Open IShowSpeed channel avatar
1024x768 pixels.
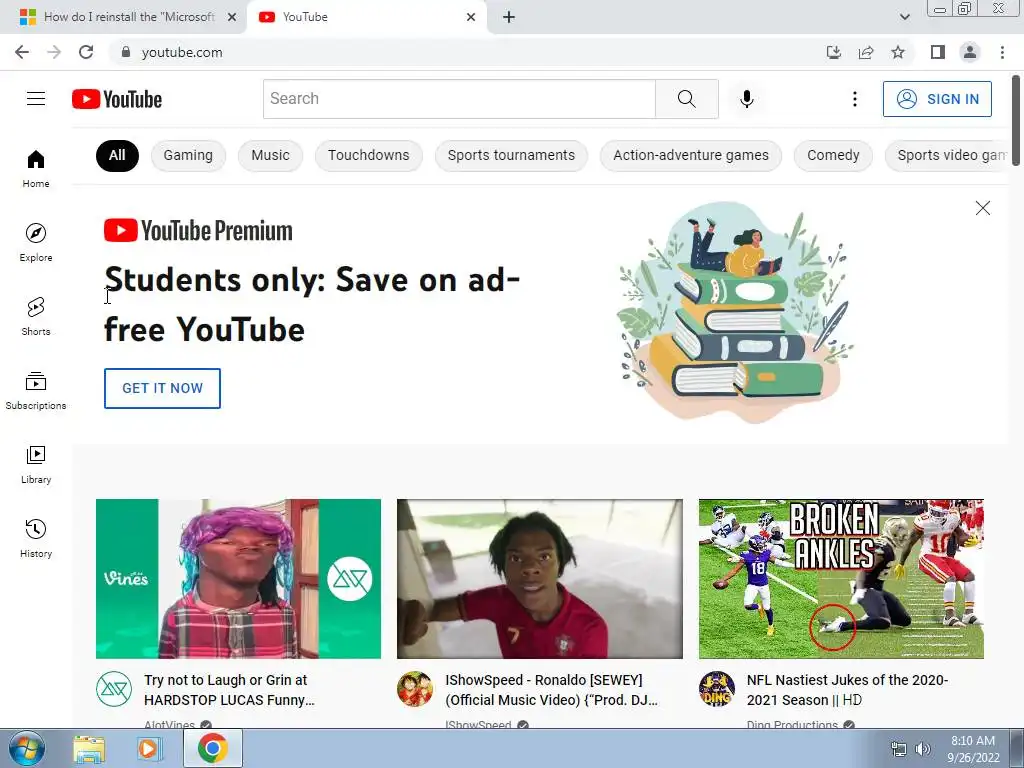pyautogui.click(x=415, y=689)
